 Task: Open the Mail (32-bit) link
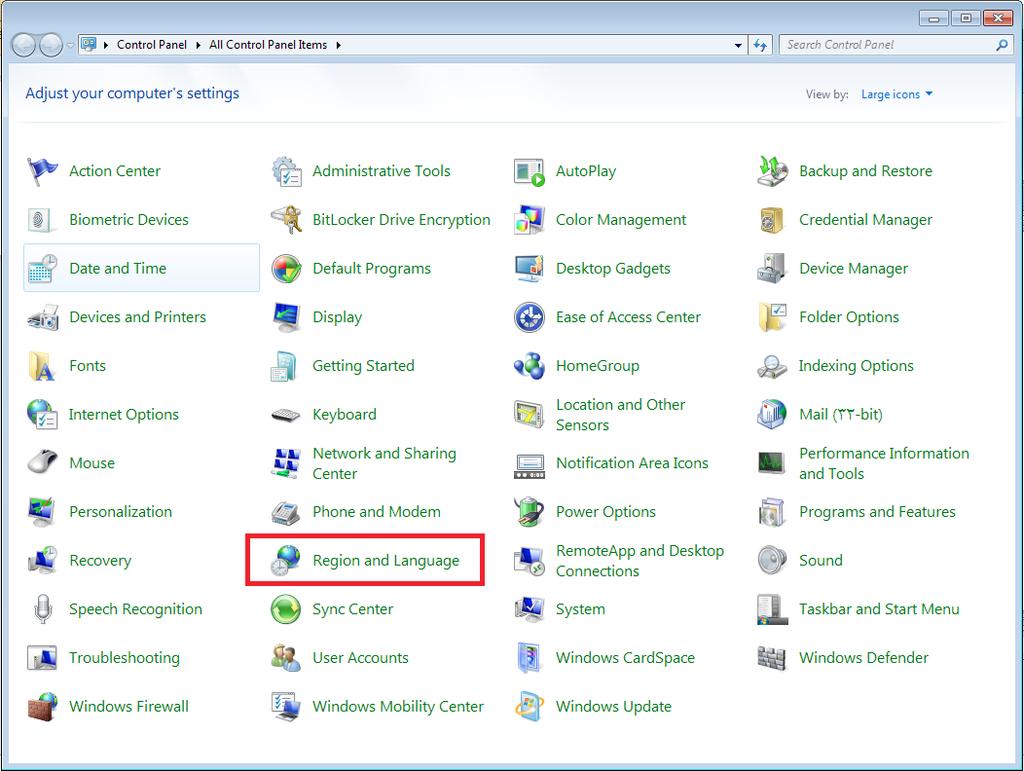tap(840, 415)
